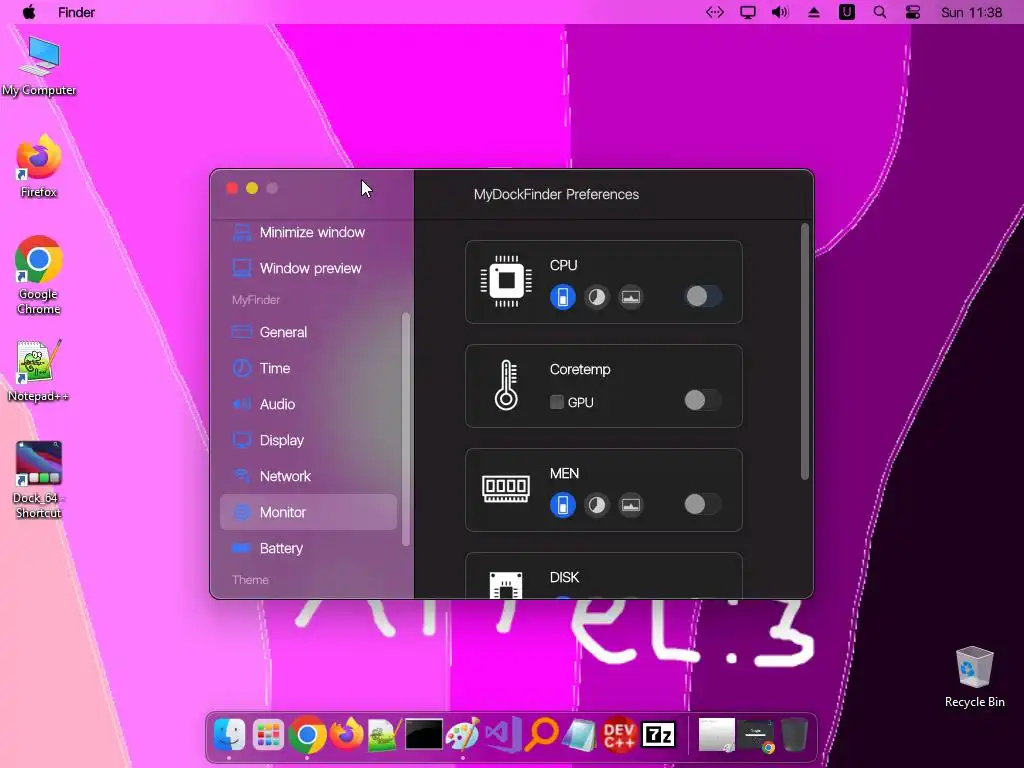Open the trash can in dock
This screenshot has width=1024, height=768.
[794, 735]
